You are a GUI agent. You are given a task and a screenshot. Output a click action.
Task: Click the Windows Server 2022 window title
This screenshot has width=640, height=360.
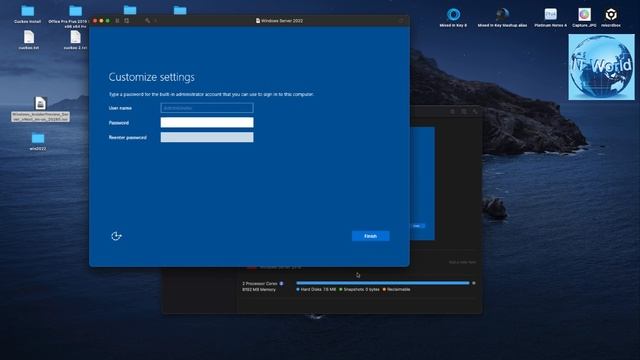[282, 20]
